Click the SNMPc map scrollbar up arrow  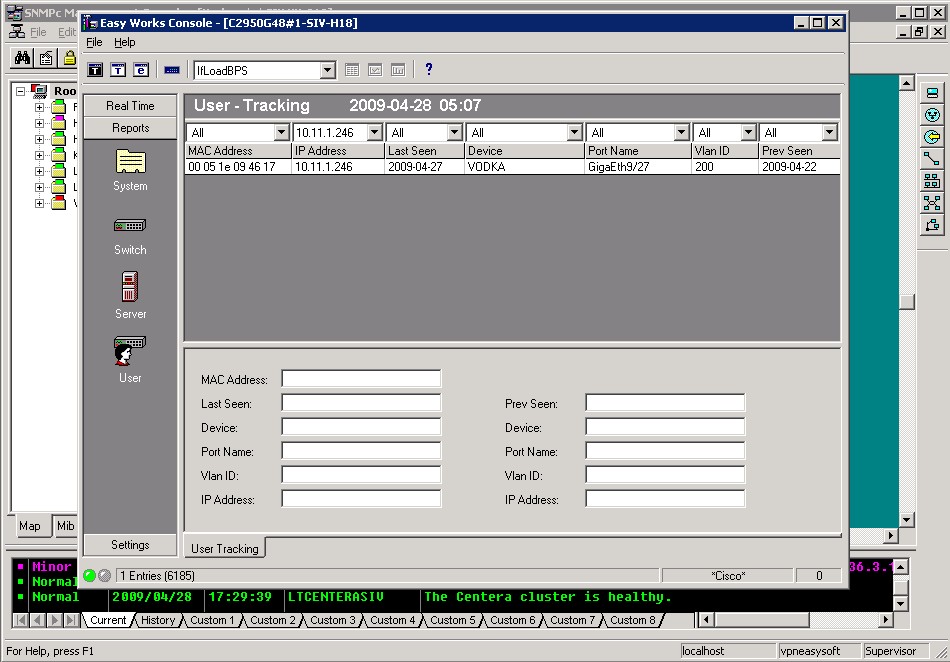[906, 82]
